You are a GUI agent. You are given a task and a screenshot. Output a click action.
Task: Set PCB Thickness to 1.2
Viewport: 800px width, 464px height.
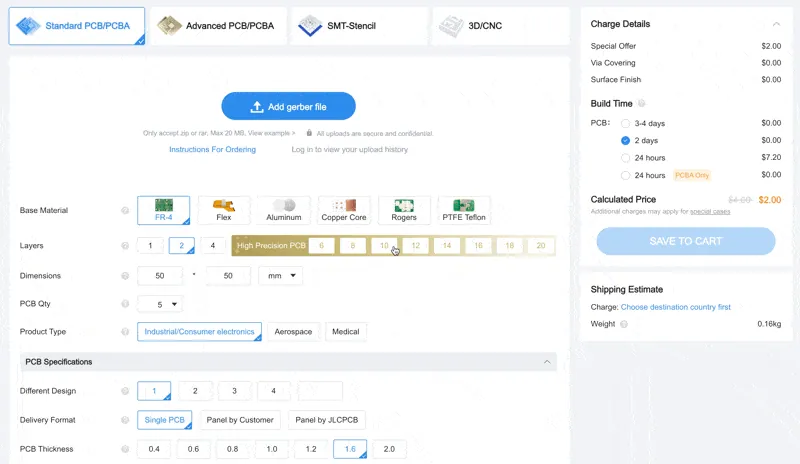(x=311, y=449)
